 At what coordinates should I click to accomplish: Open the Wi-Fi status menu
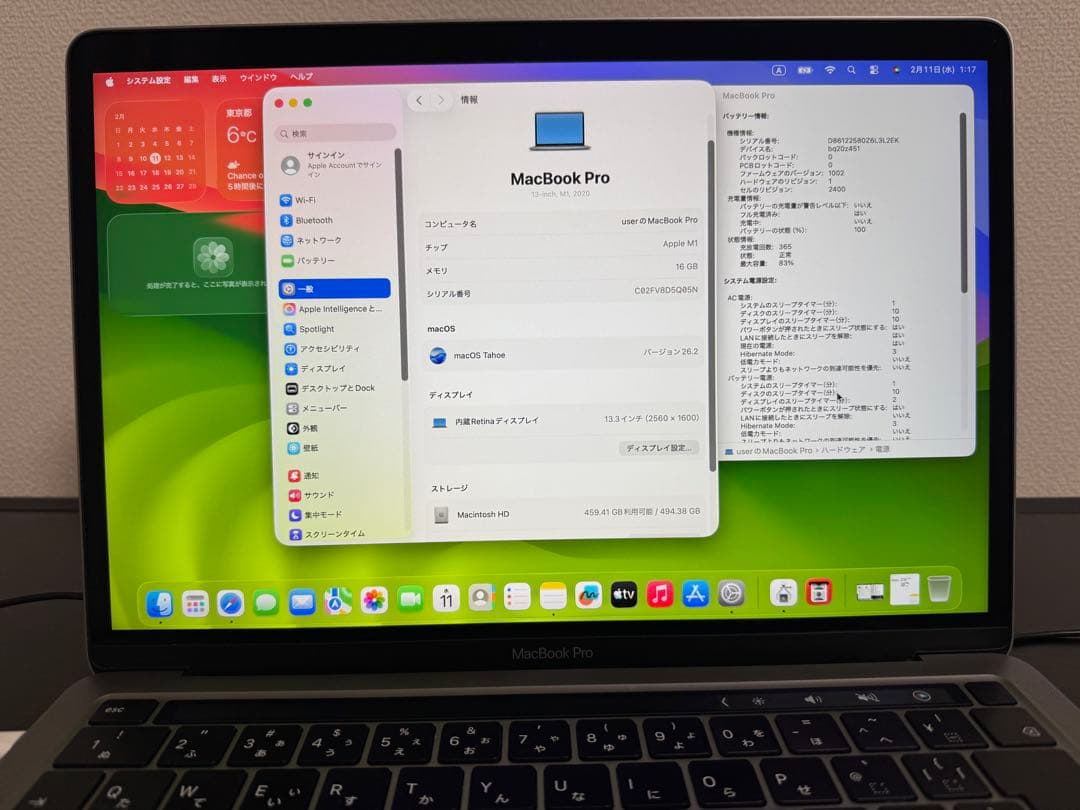pyautogui.click(x=830, y=70)
